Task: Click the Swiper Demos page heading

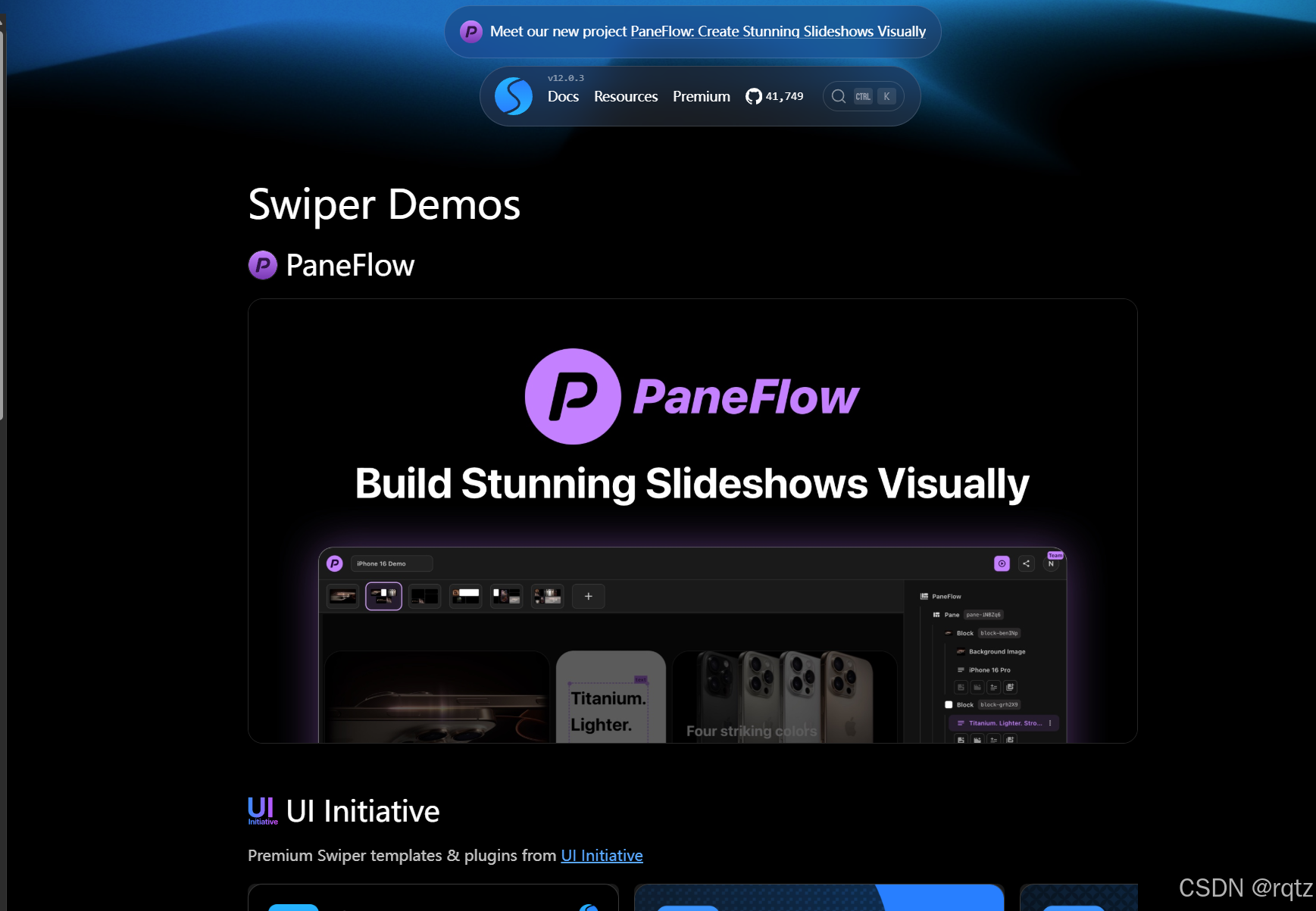Action: [x=384, y=204]
